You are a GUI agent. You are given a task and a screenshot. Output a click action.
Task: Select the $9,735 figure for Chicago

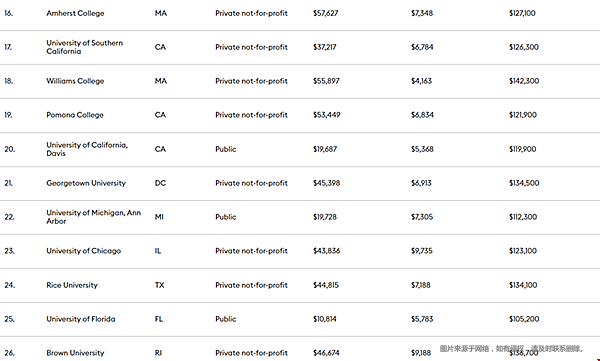pos(422,251)
